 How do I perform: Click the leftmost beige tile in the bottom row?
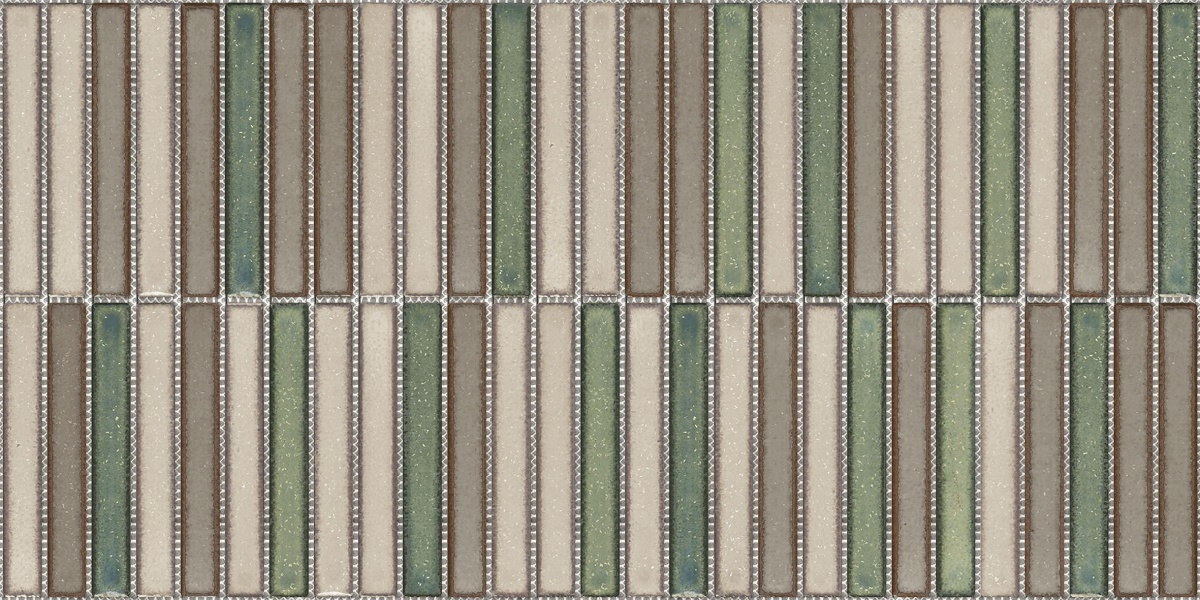pos(22,448)
